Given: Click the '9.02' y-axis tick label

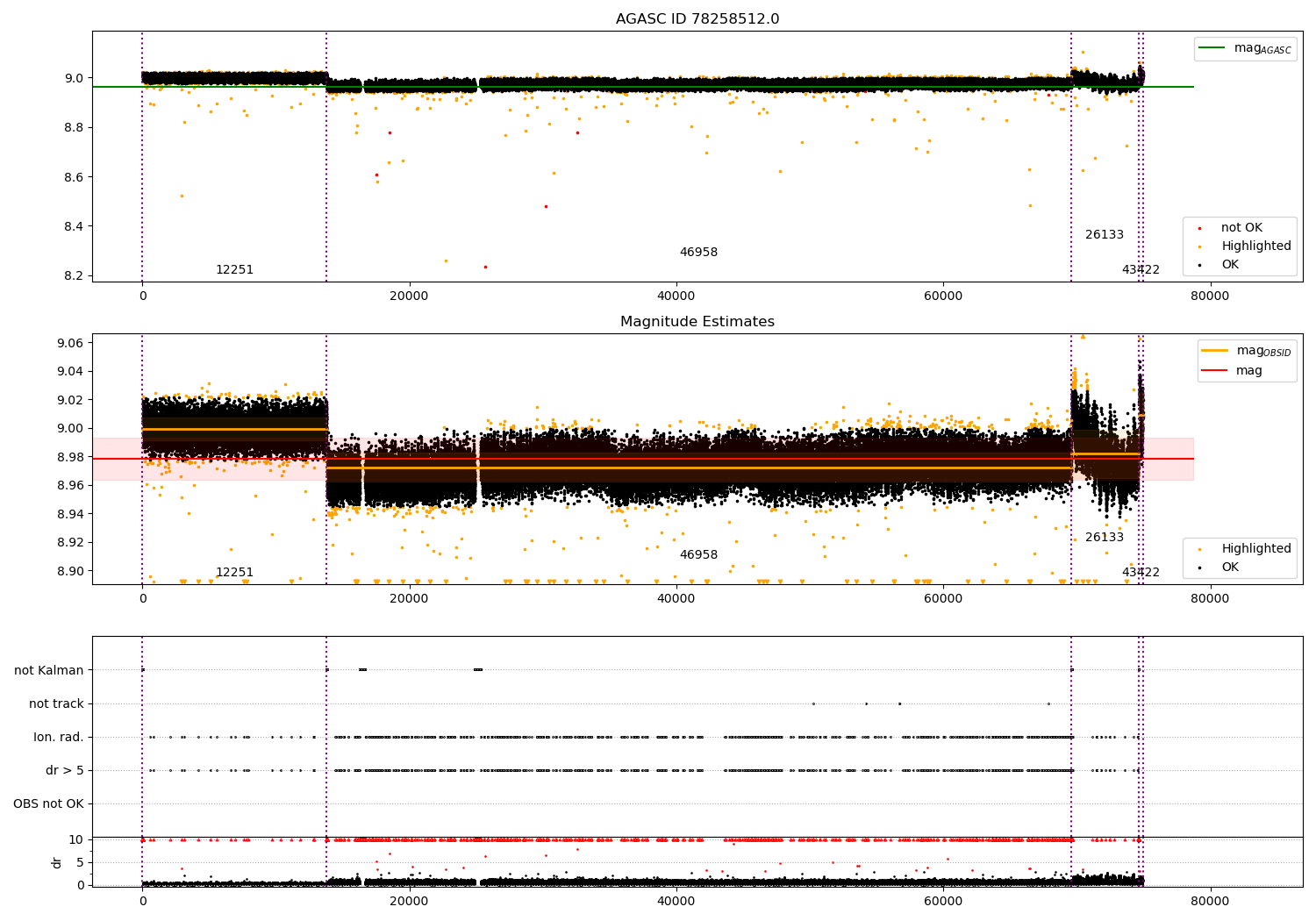Looking at the screenshot, I should [x=70, y=400].
